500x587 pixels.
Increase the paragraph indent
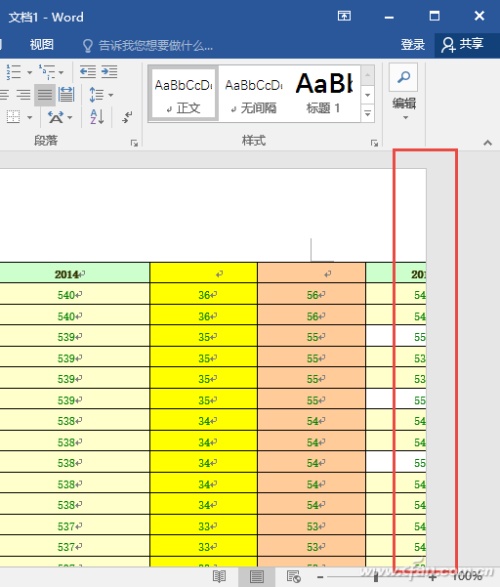(x=109, y=72)
